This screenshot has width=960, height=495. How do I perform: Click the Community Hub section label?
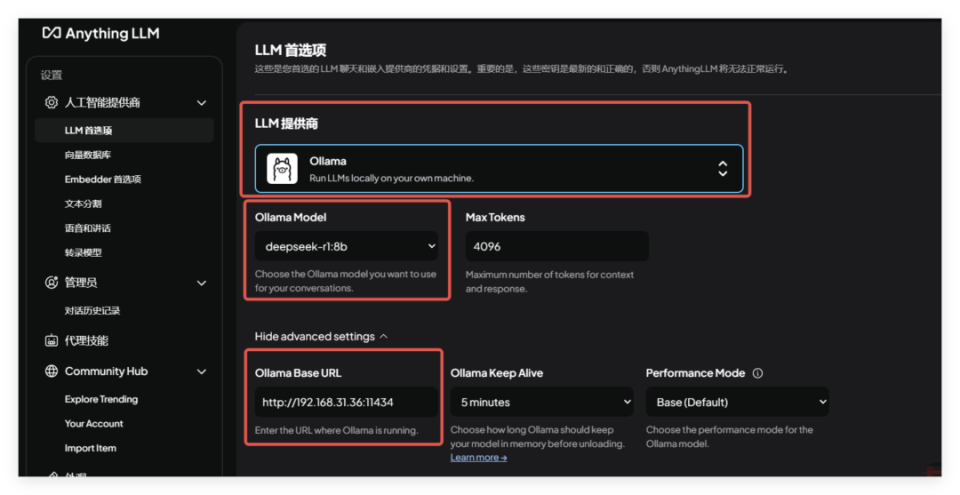(106, 371)
